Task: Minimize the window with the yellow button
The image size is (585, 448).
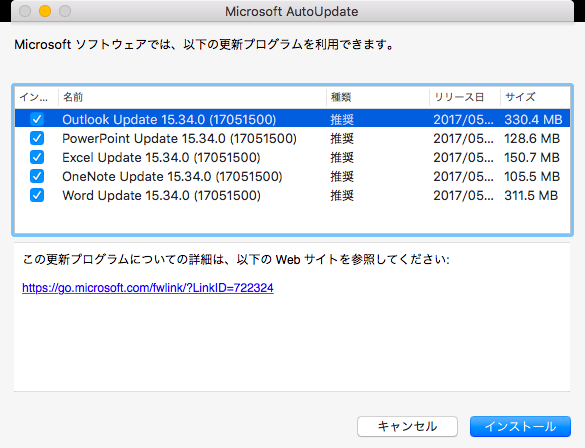Action: [x=45, y=11]
